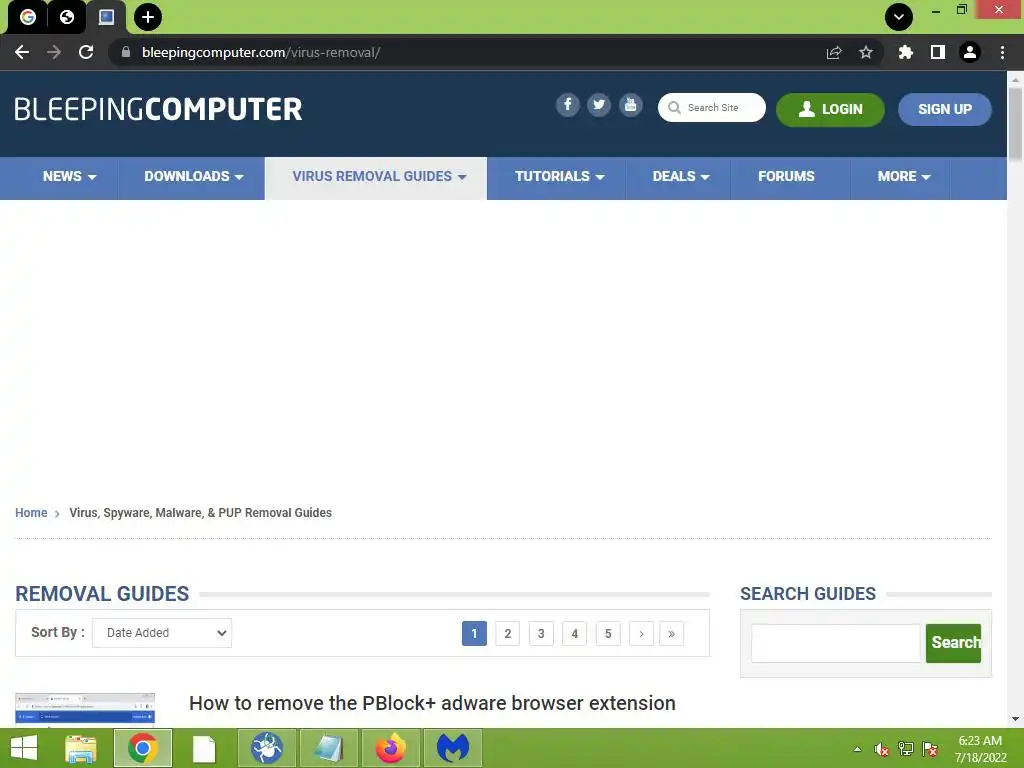Bookmark this page with the star icon

click(866, 52)
